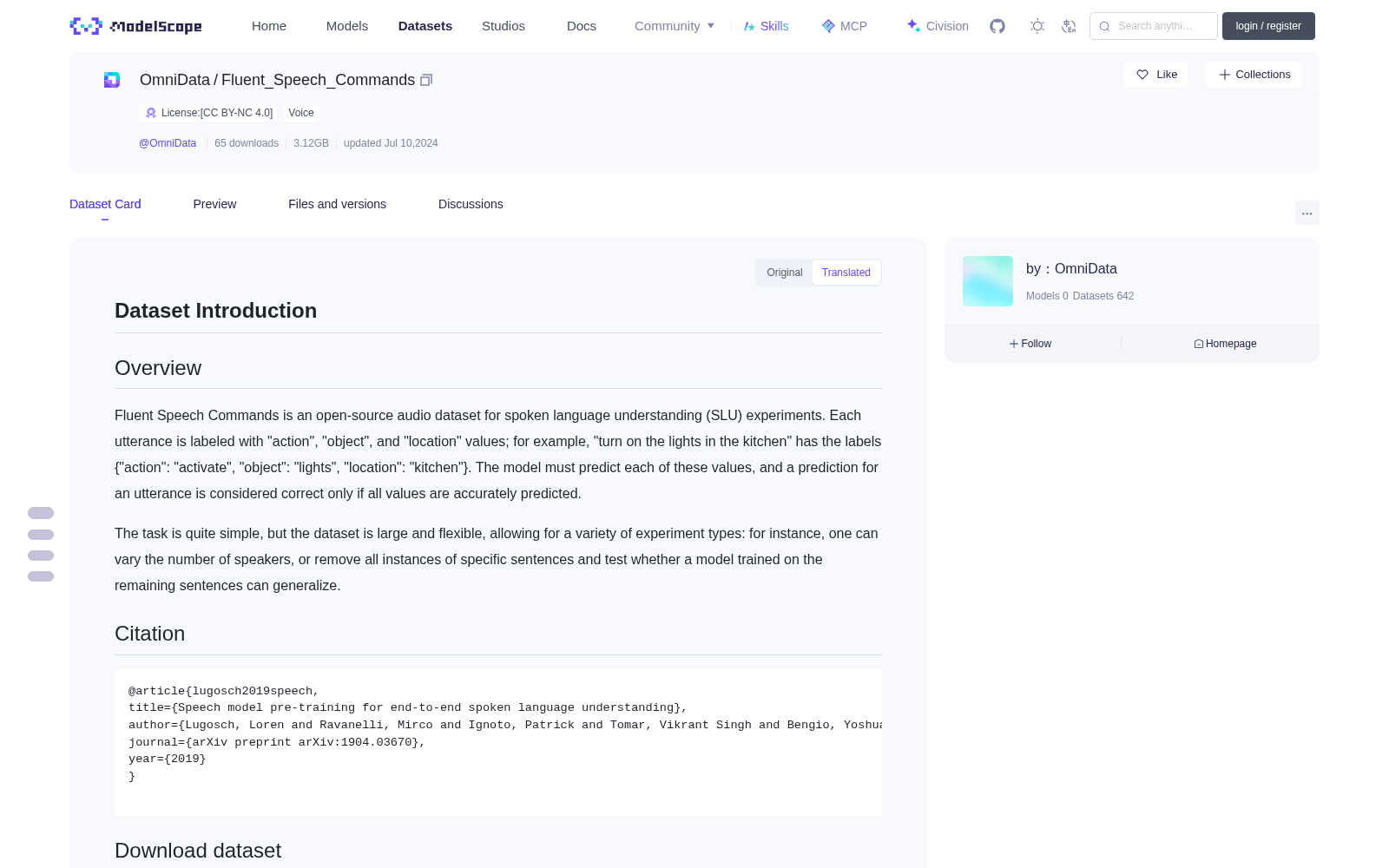The width and height of the screenshot is (1389, 868).
Task: Click the heart icon on Like
Action: (1142, 75)
